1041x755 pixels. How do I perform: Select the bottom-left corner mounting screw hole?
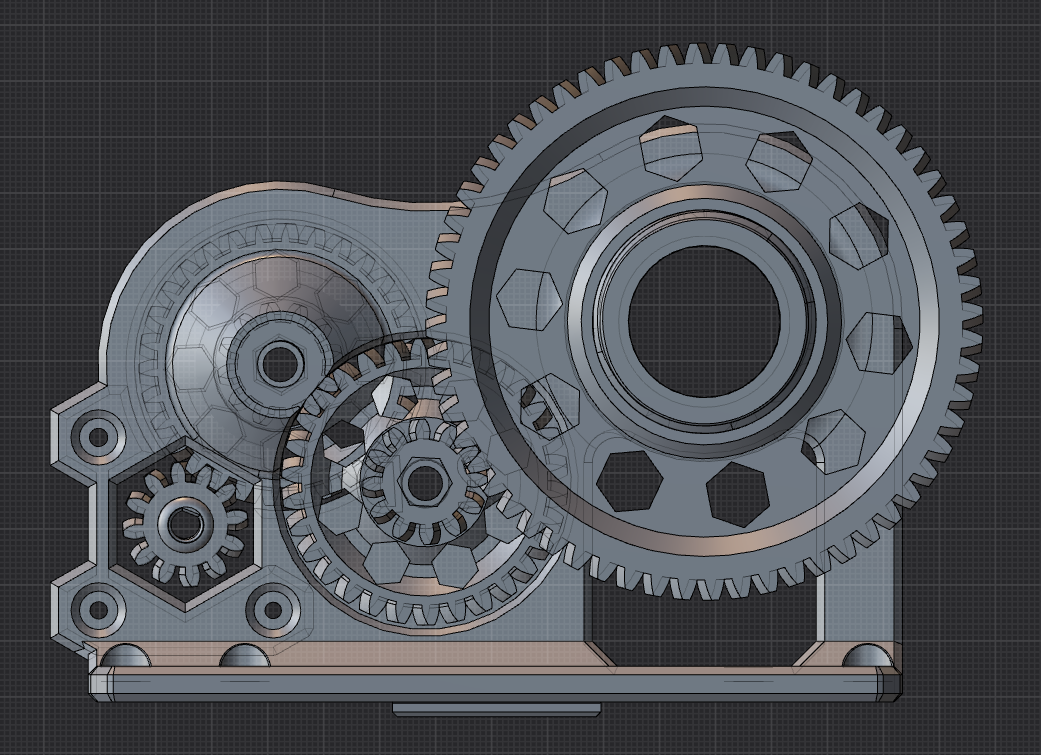tap(98, 610)
